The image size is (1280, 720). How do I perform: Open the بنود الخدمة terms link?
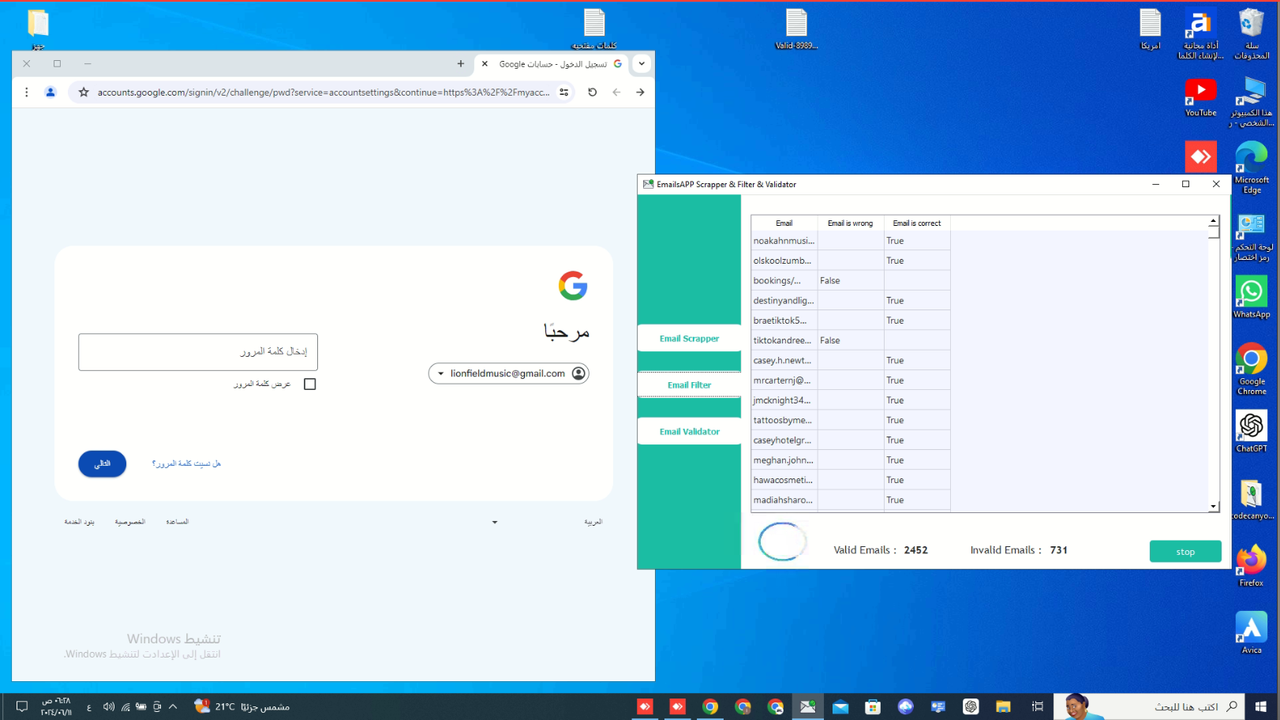[x=79, y=522]
